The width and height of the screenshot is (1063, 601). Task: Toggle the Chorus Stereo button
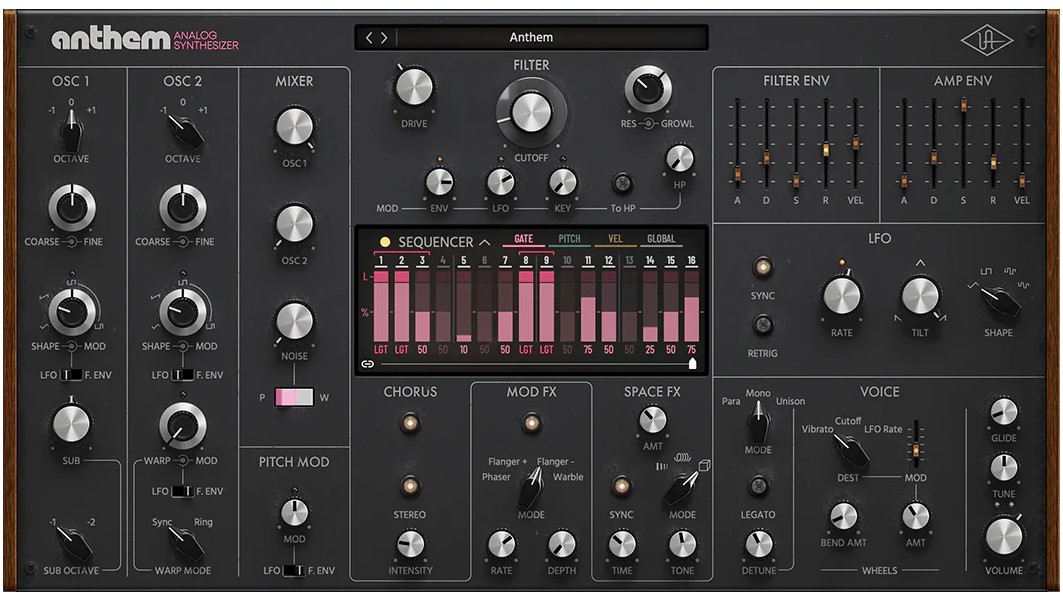(x=409, y=486)
